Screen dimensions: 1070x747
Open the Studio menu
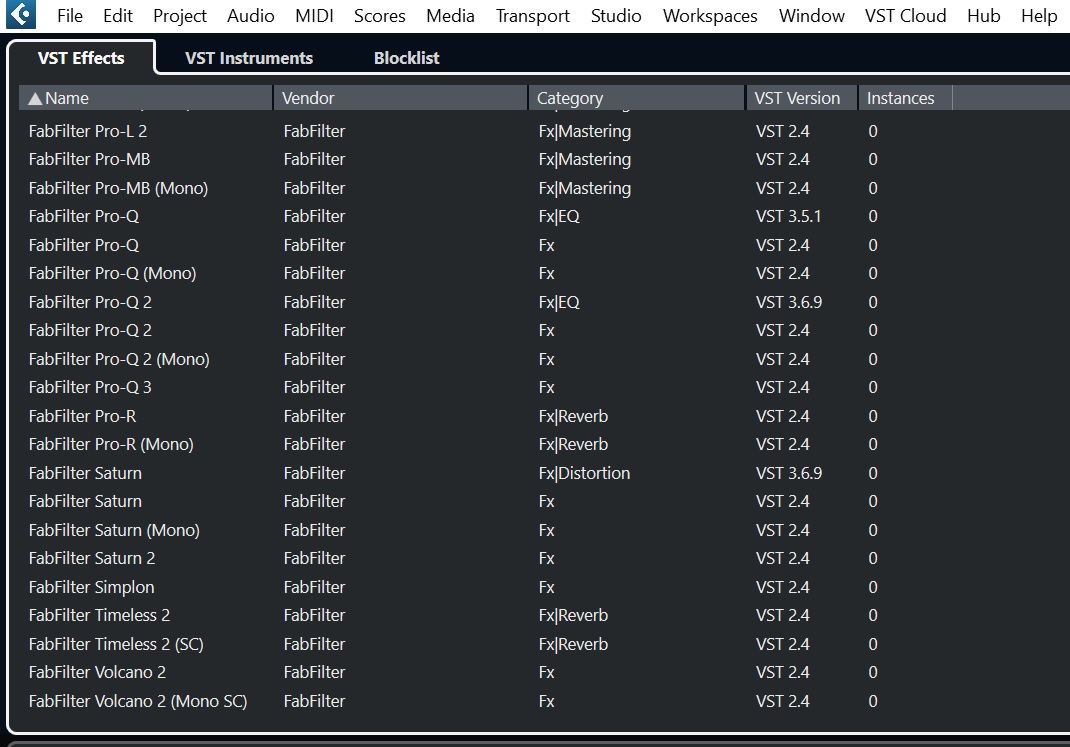click(616, 16)
